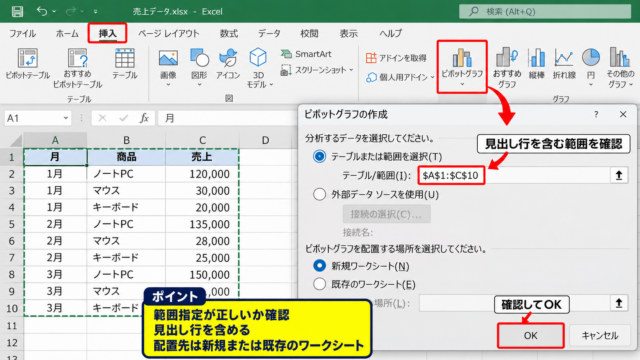Select the 商品 header cell
The height and width of the screenshot is (360, 640).
click(126, 157)
